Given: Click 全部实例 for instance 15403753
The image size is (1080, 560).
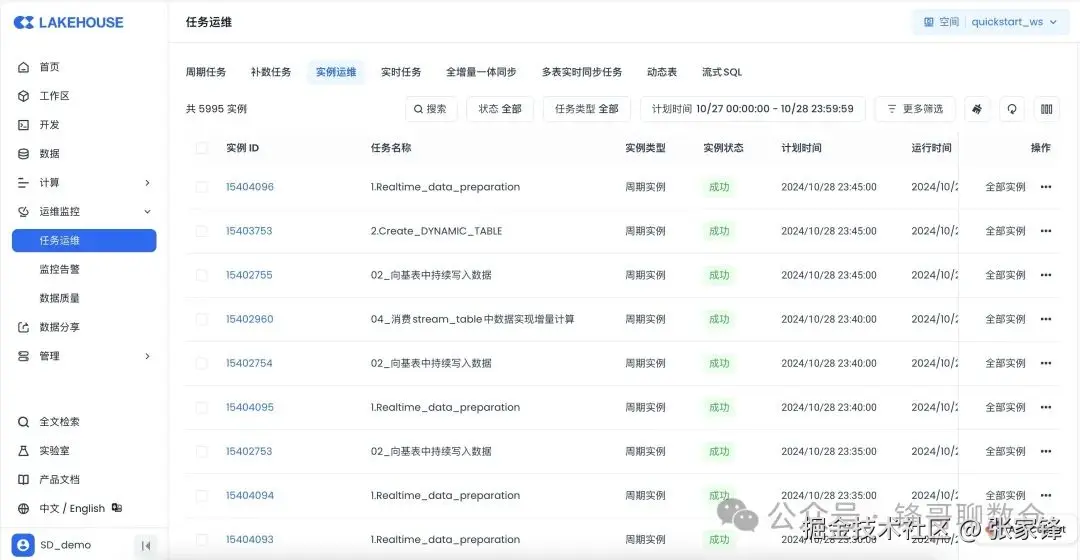Looking at the screenshot, I should [1005, 231].
